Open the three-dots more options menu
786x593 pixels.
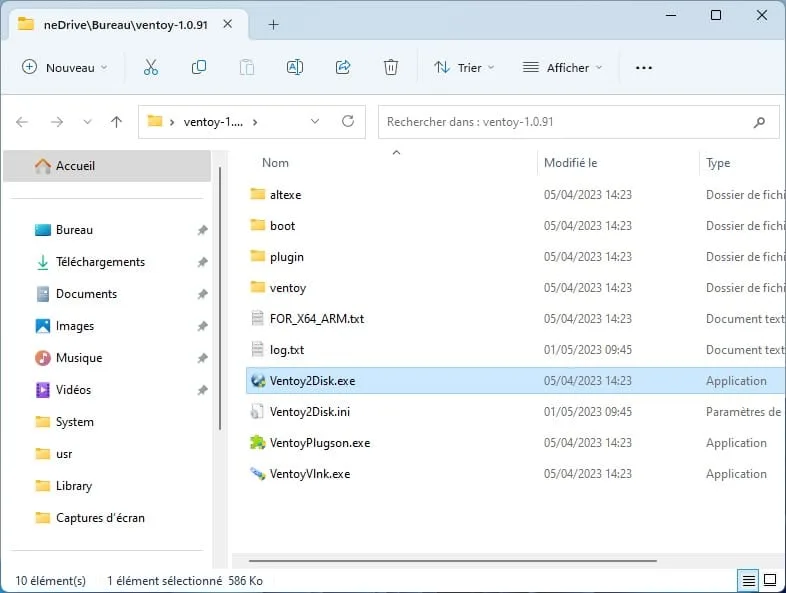tap(644, 68)
